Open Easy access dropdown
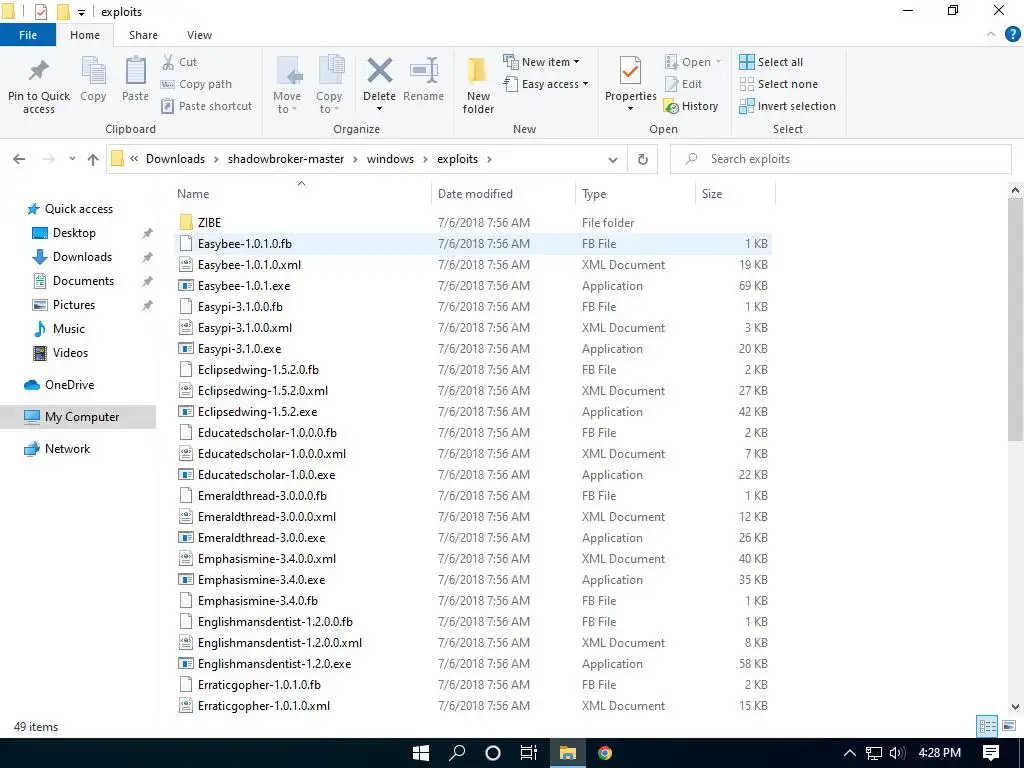The image size is (1024, 768). tap(546, 84)
